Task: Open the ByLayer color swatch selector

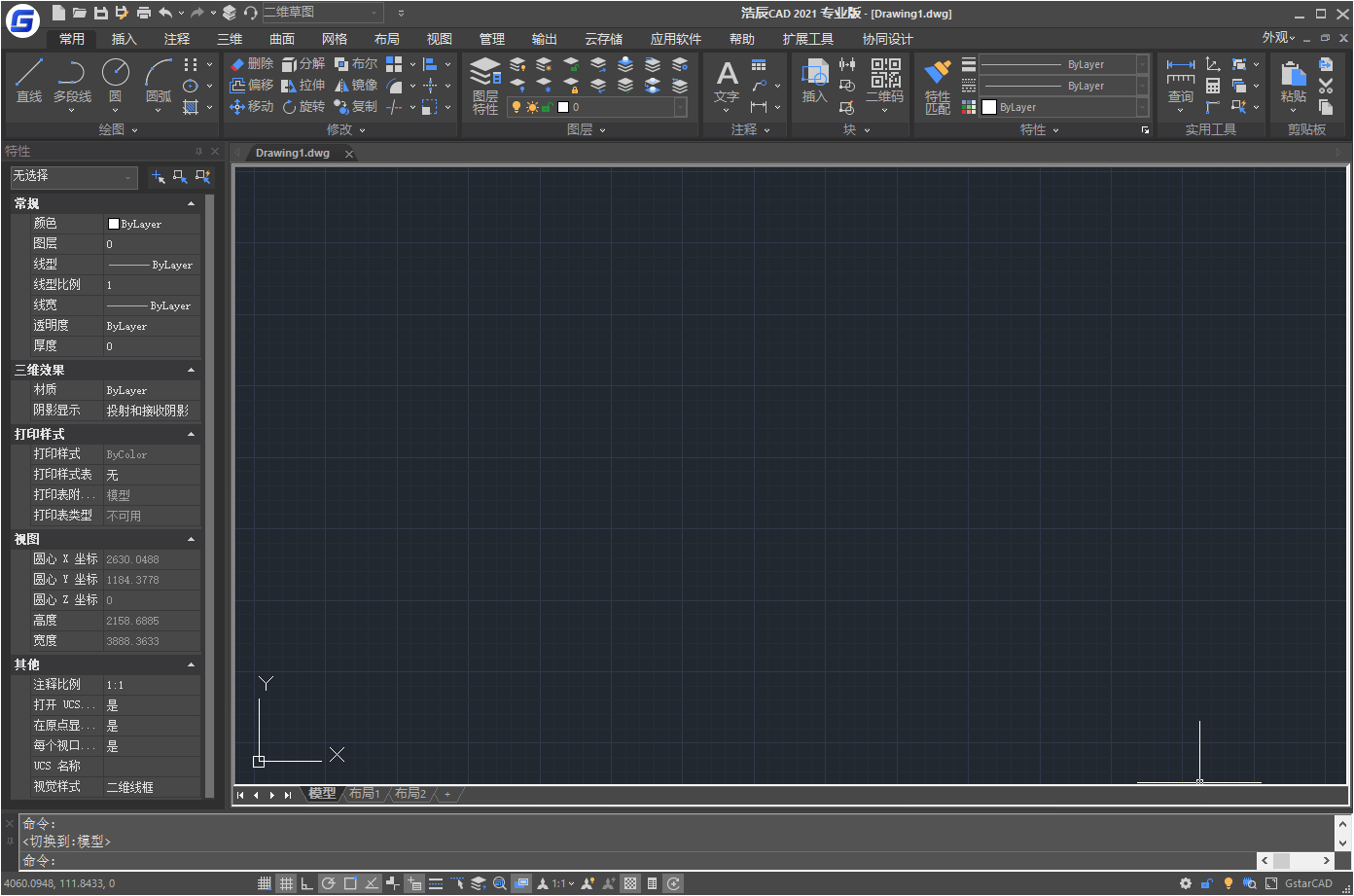Action: [1060, 107]
